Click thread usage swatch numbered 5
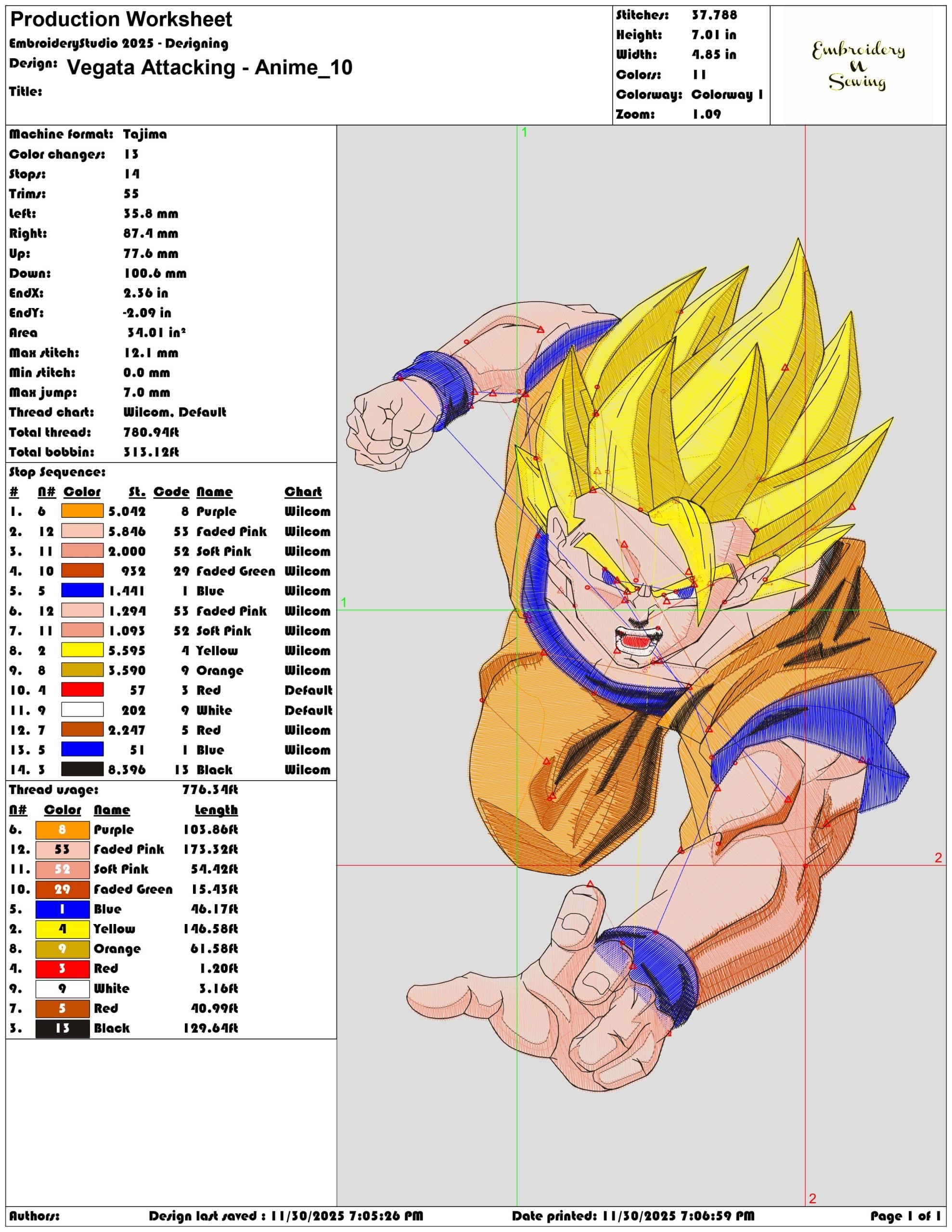 (63, 1009)
